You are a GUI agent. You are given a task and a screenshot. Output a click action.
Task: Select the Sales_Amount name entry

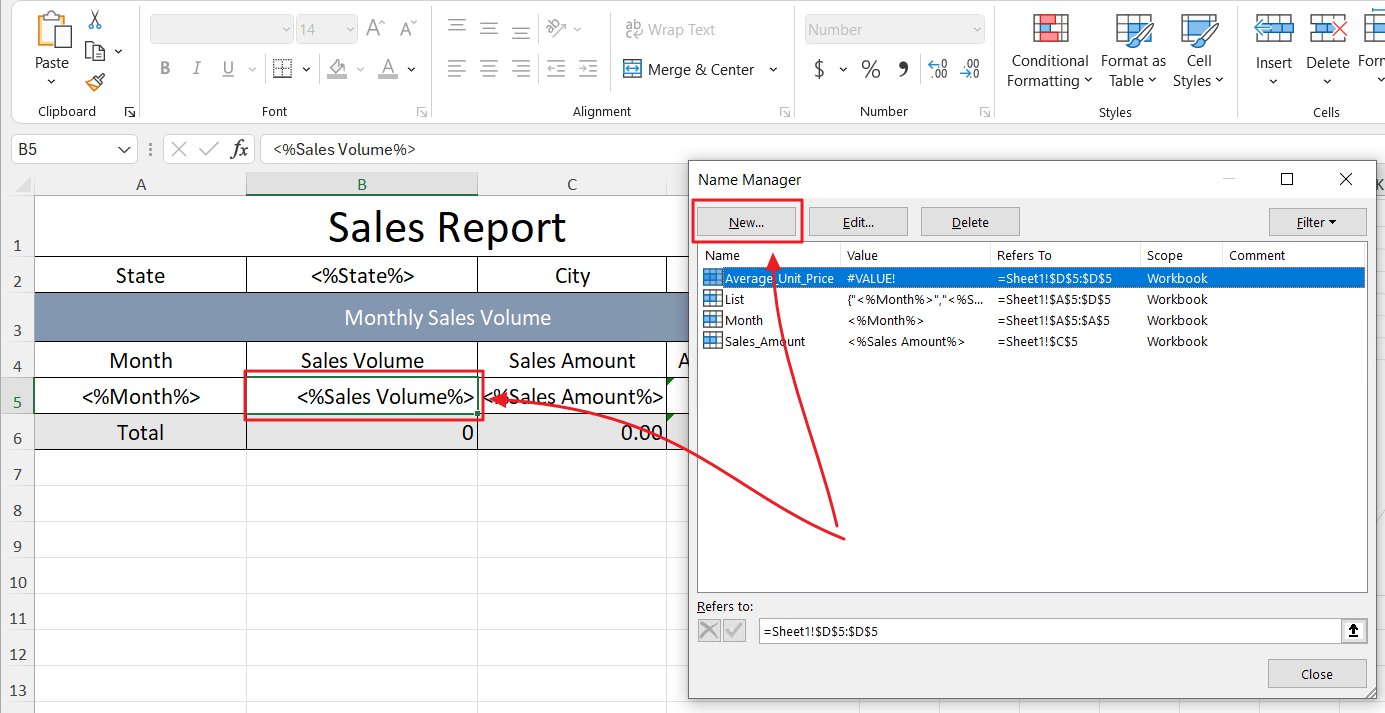click(765, 341)
